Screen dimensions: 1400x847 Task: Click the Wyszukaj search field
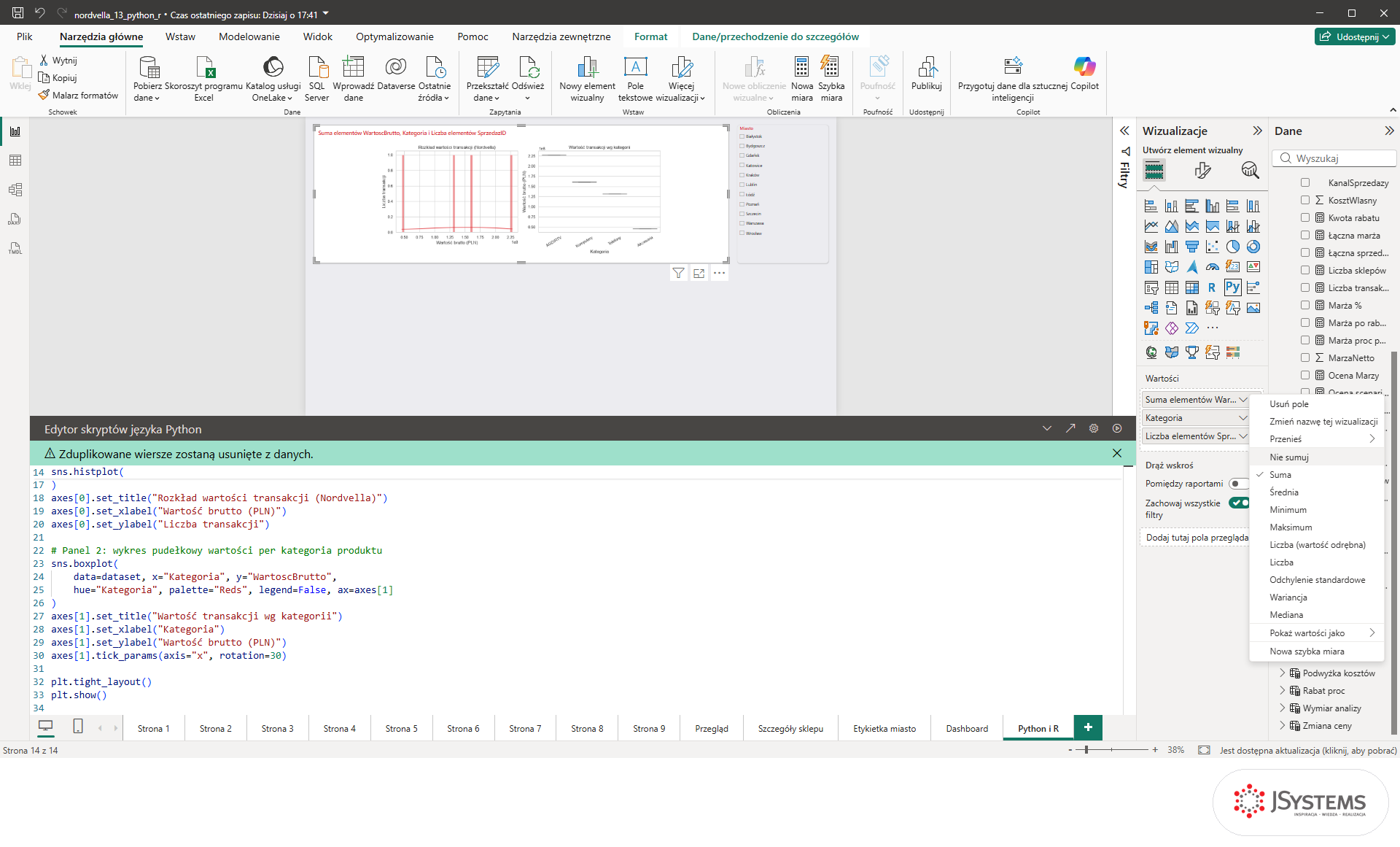point(1335,158)
